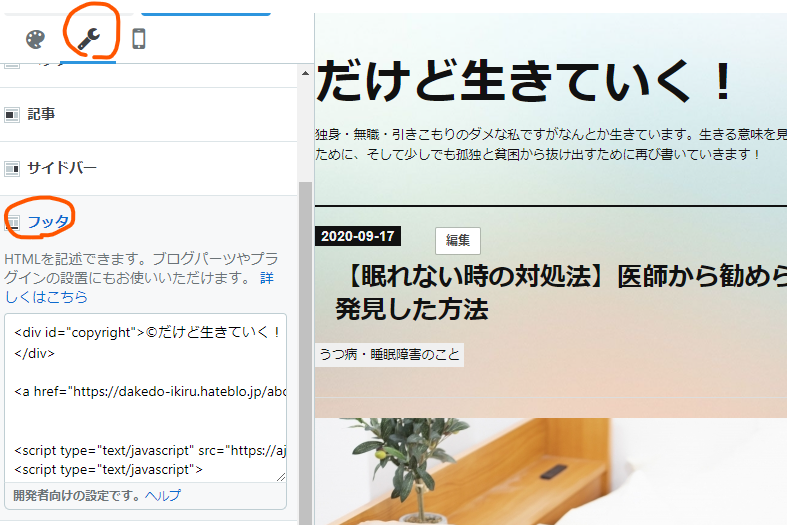Click the layout icon beside サイドバー
Image resolution: width=787 pixels, height=525 pixels.
pyautogui.click(x=12, y=169)
